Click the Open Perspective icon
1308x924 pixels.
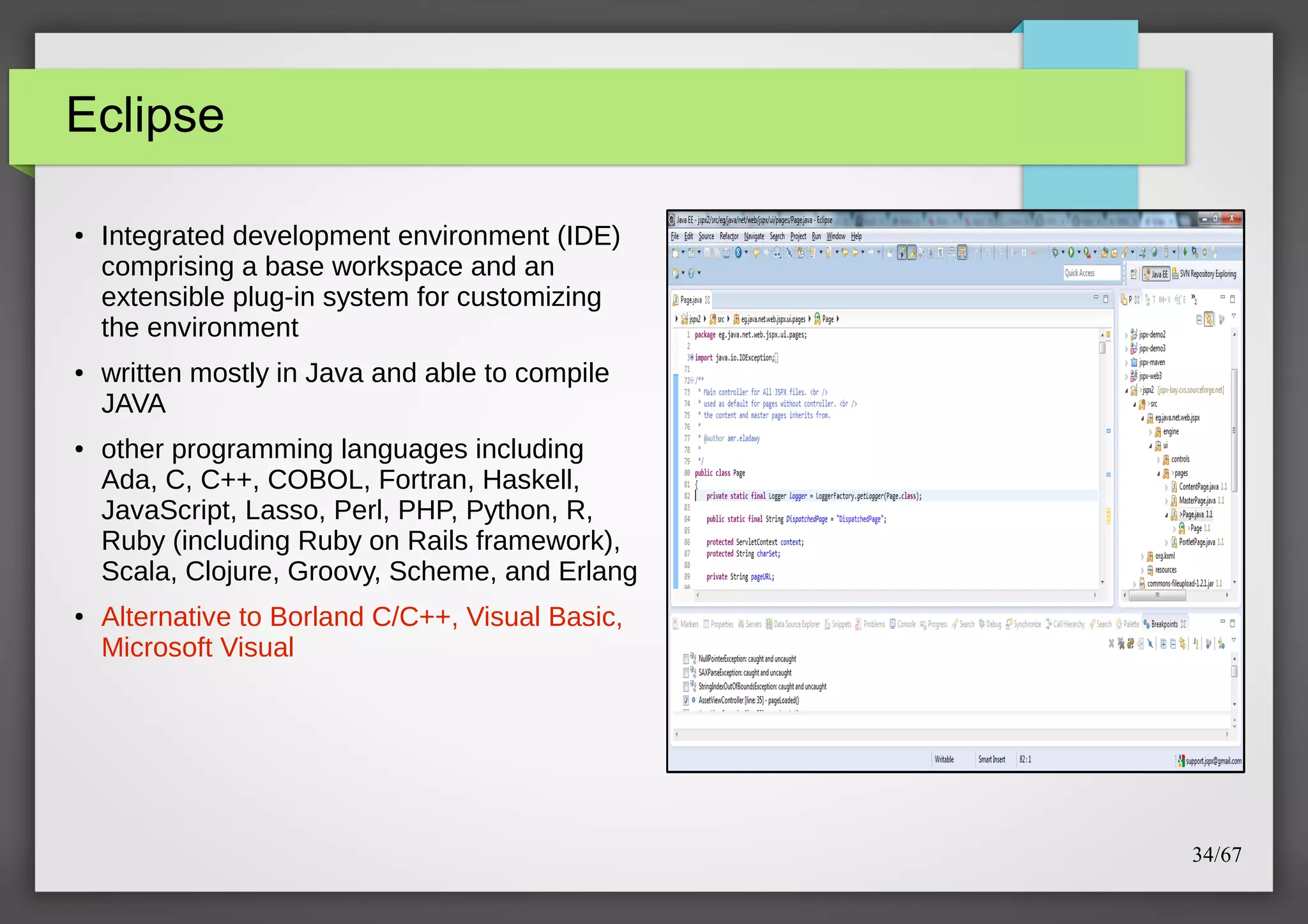tap(1134, 274)
